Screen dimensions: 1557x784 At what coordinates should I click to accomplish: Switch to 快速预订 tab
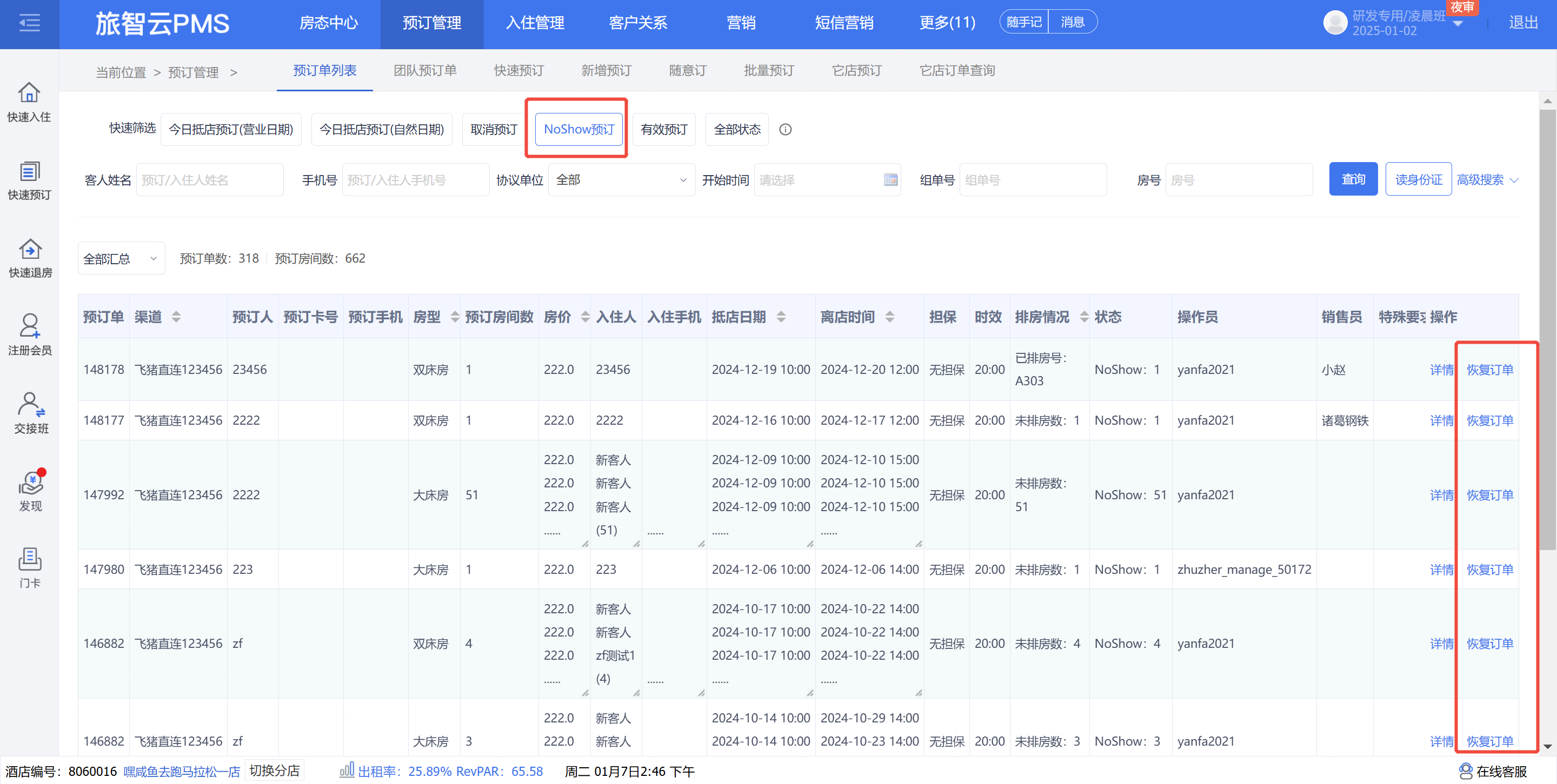click(518, 71)
